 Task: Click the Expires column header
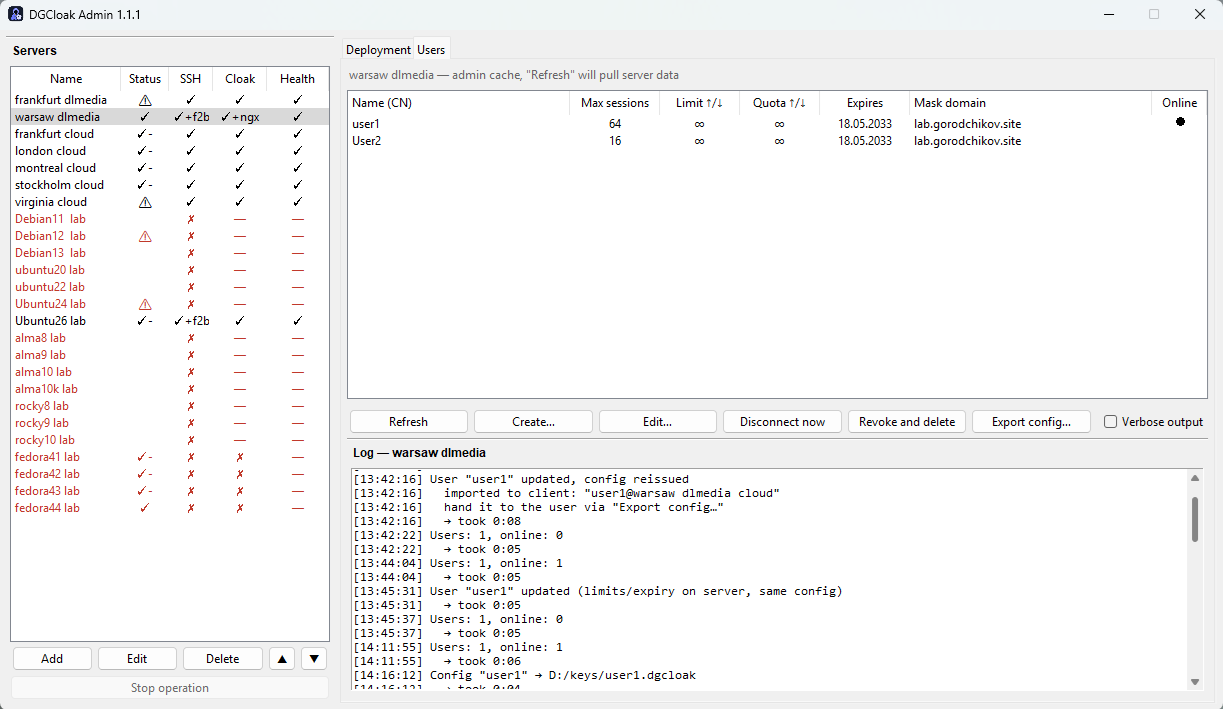point(865,103)
